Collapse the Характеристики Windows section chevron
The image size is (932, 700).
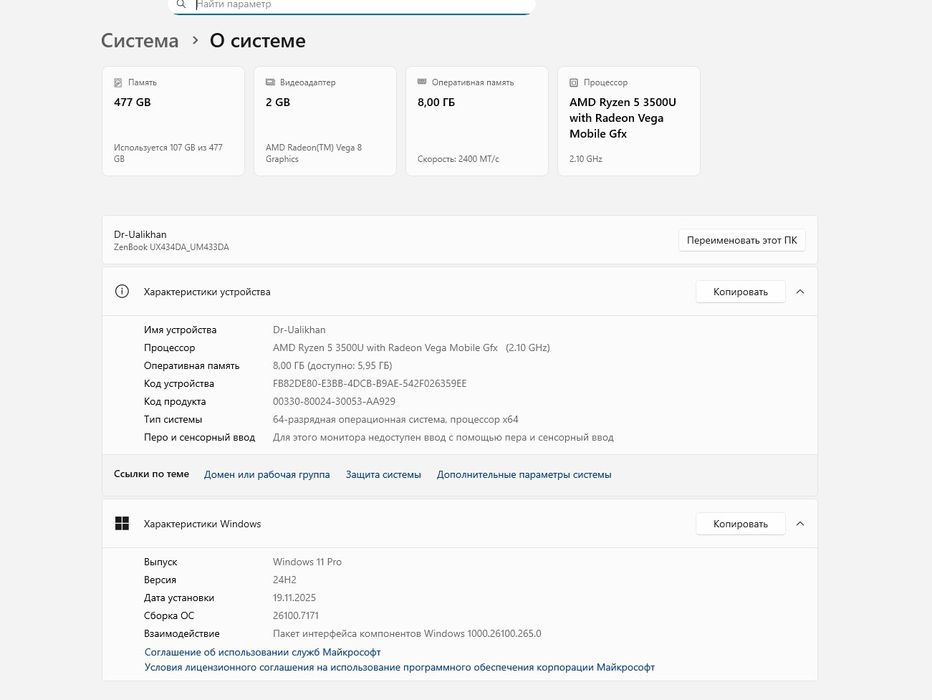click(x=800, y=524)
